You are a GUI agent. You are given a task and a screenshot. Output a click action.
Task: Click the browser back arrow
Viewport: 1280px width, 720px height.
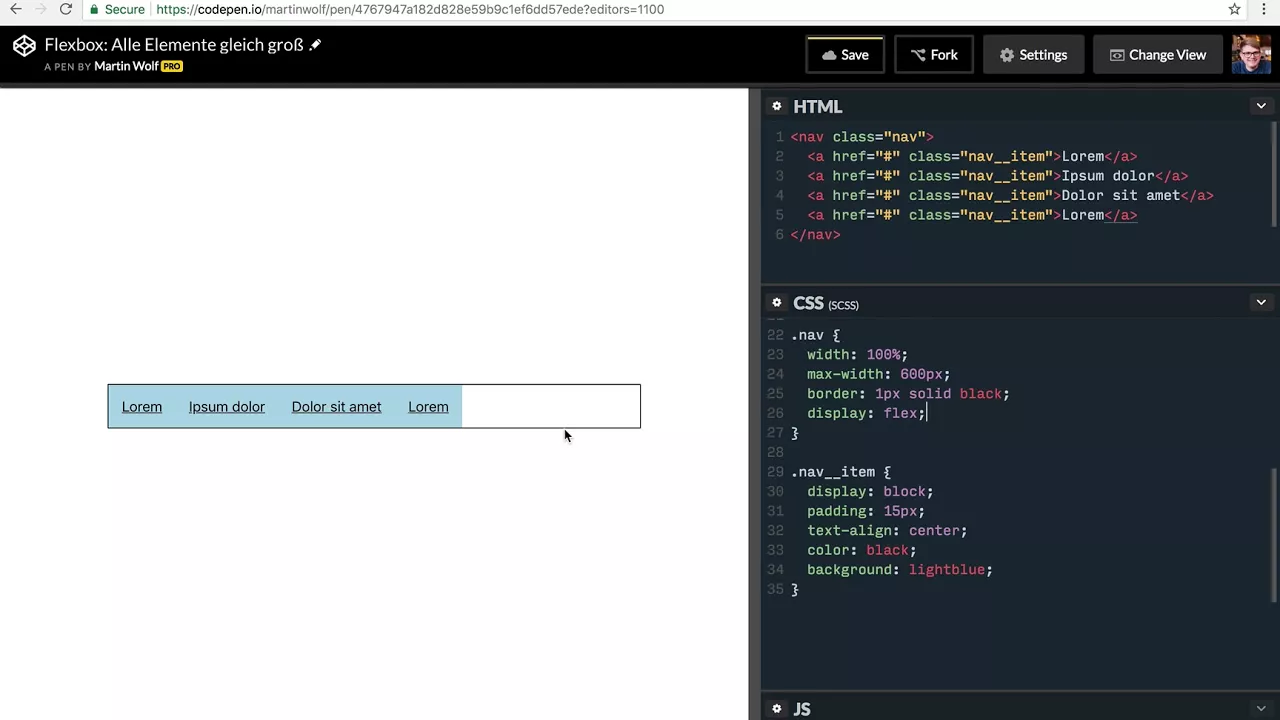[16, 9]
